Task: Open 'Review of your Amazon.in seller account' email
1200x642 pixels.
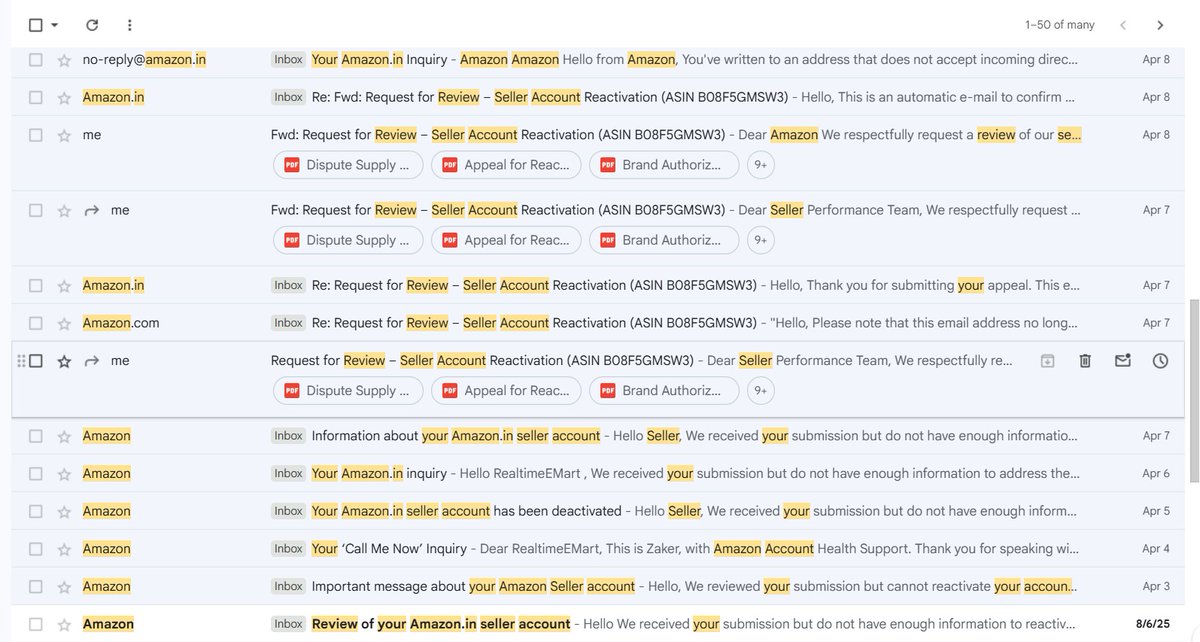Action: 600,625
